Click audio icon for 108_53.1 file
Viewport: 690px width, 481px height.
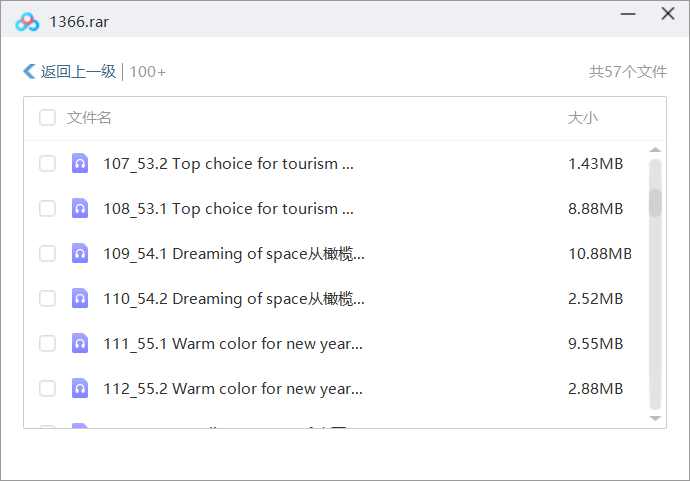[x=80, y=208]
